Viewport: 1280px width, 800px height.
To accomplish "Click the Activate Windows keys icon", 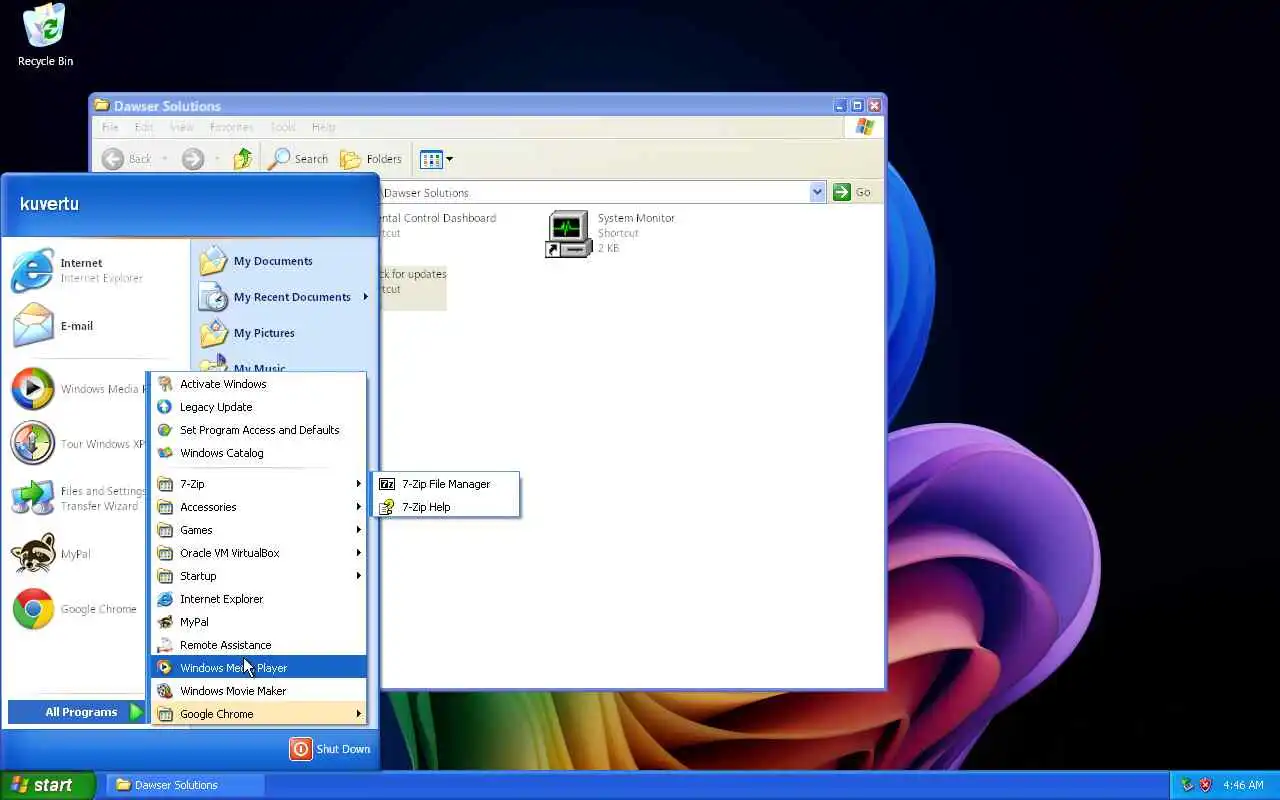I will (x=165, y=384).
